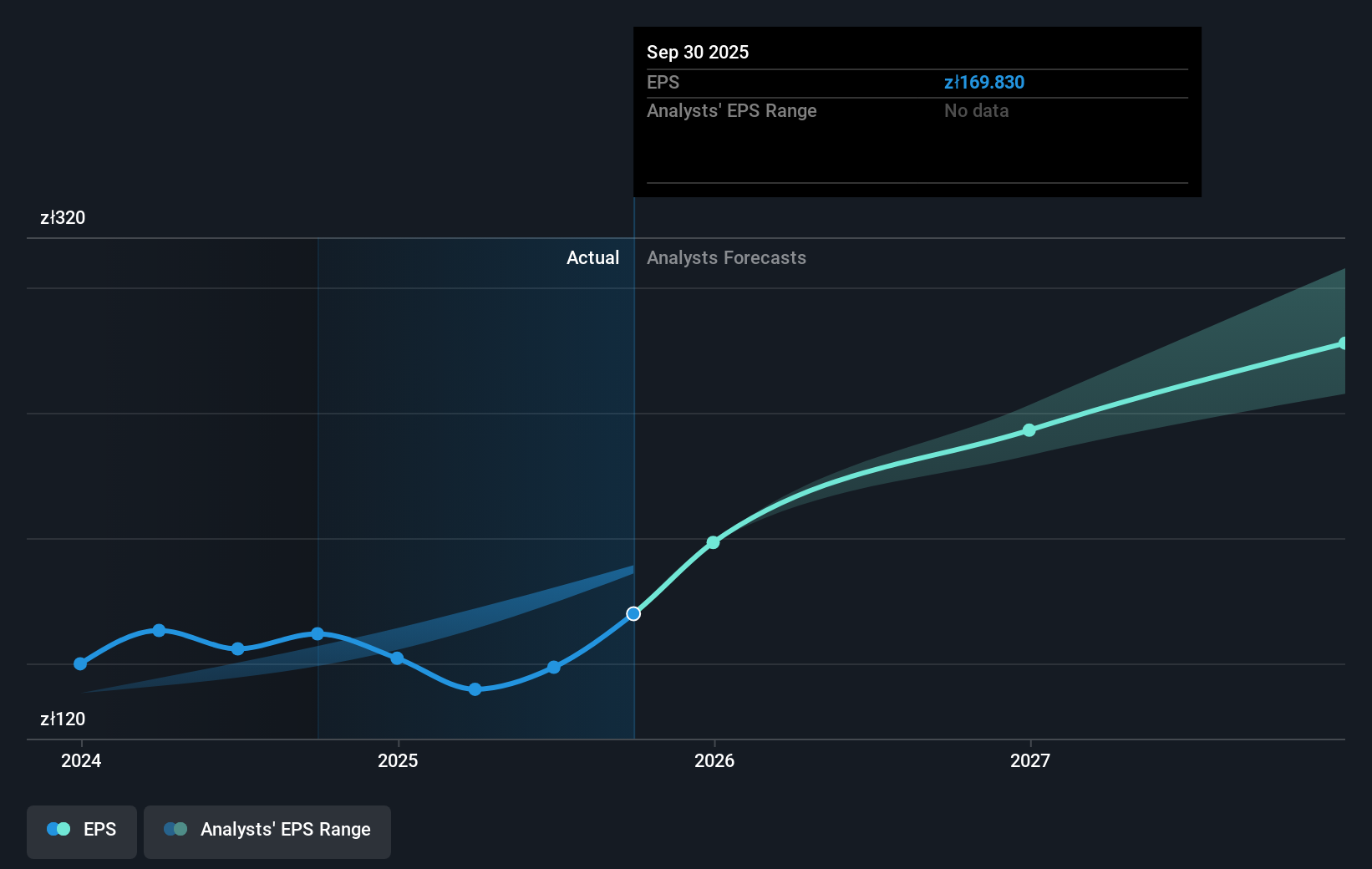Select the highlighted data point at the Actual/Forecast boundary

(x=633, y=613)
